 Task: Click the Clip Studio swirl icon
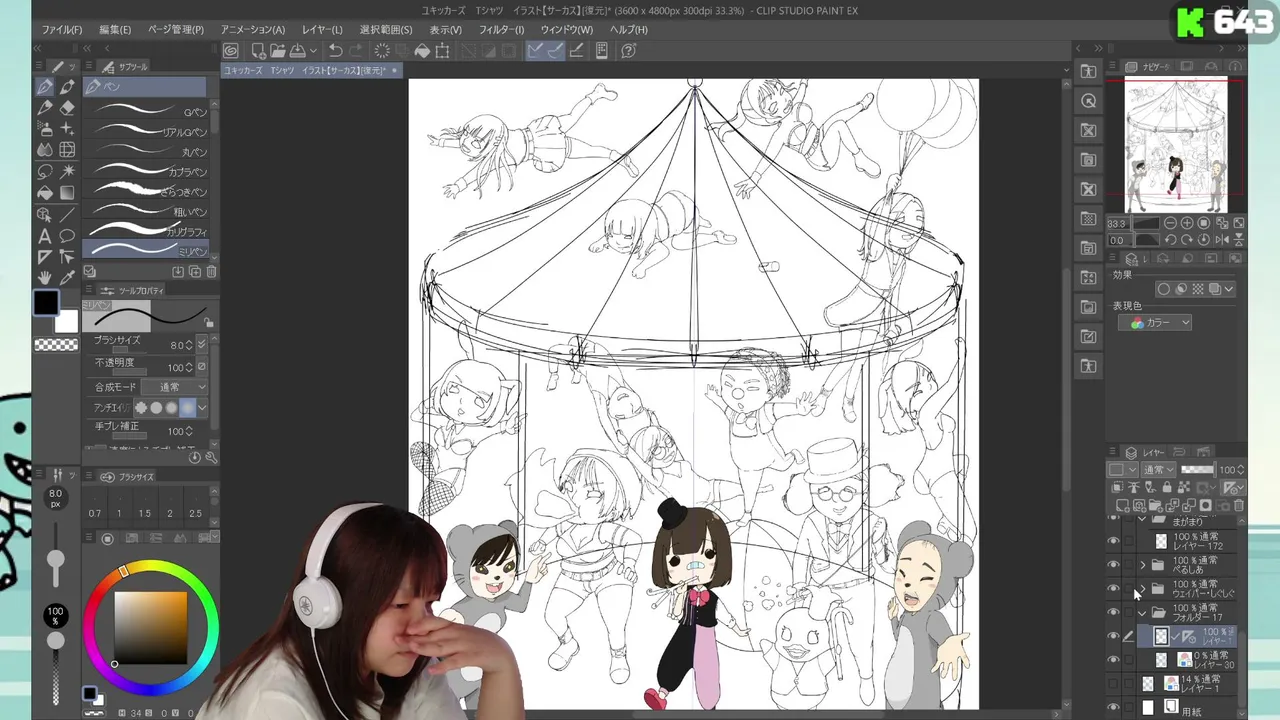231,50
